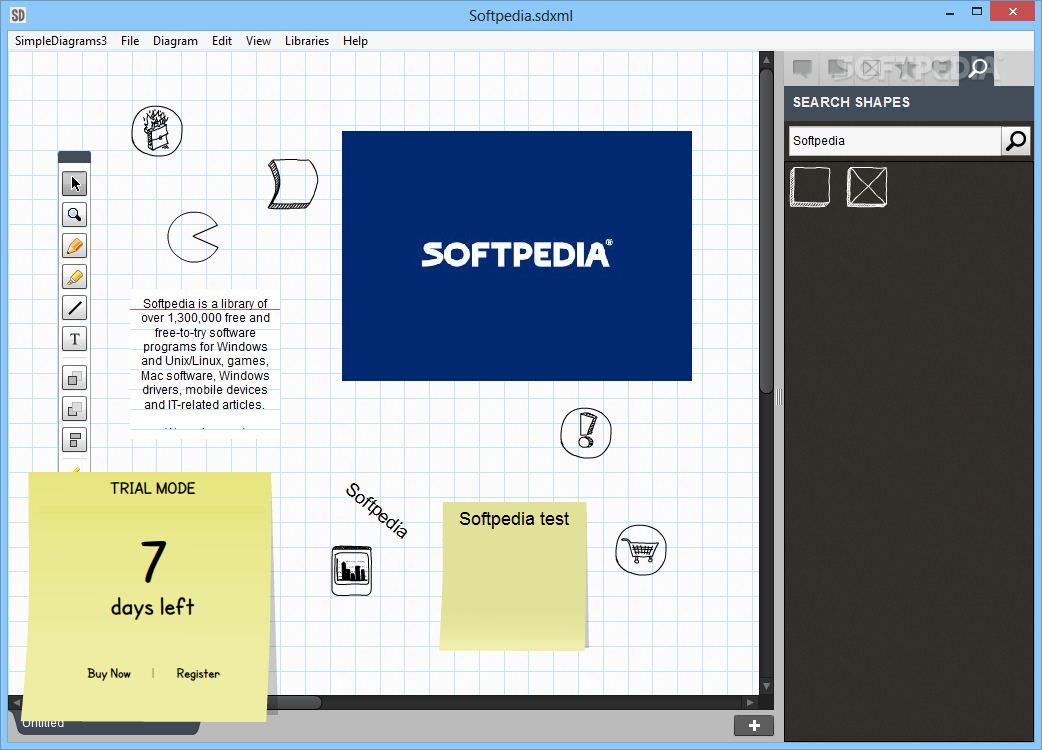Open the Diagram menu
1042x750 pixels.
(175, 41)
